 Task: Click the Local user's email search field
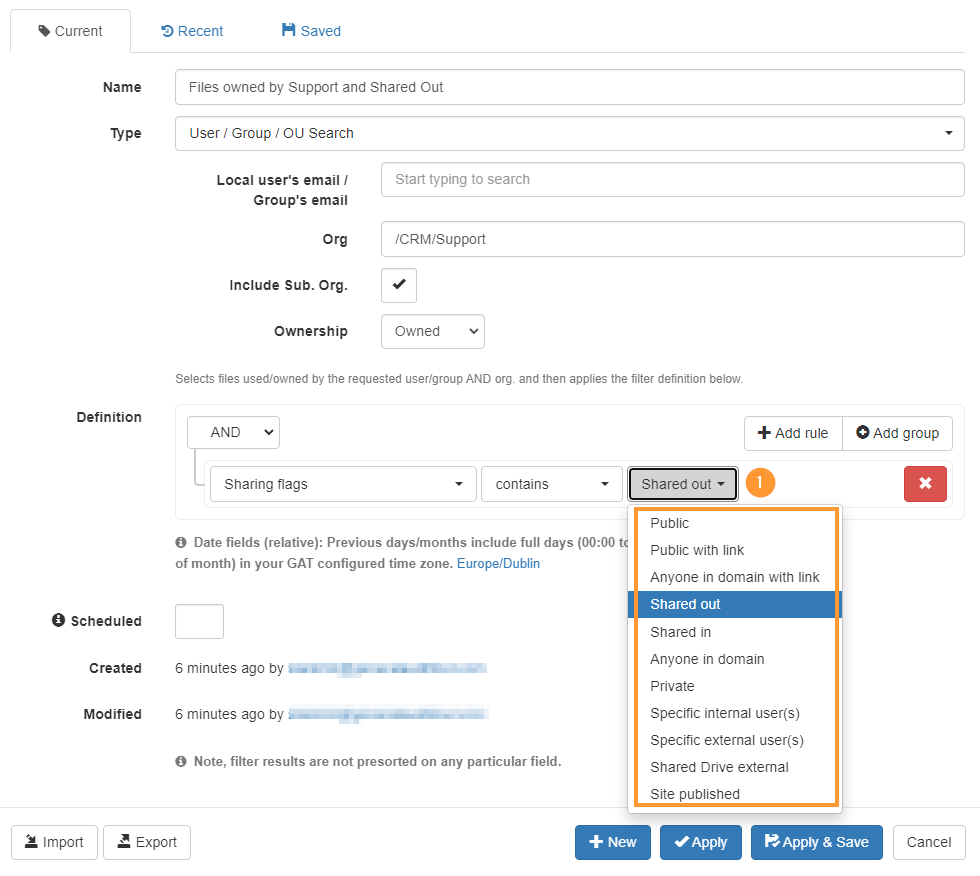click(672, 179)
